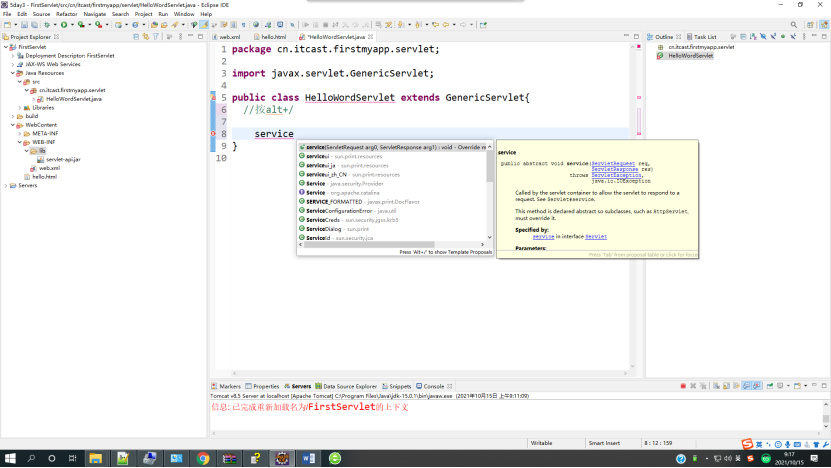Open Word from the Windows taskbar

[x=308, y=458]
